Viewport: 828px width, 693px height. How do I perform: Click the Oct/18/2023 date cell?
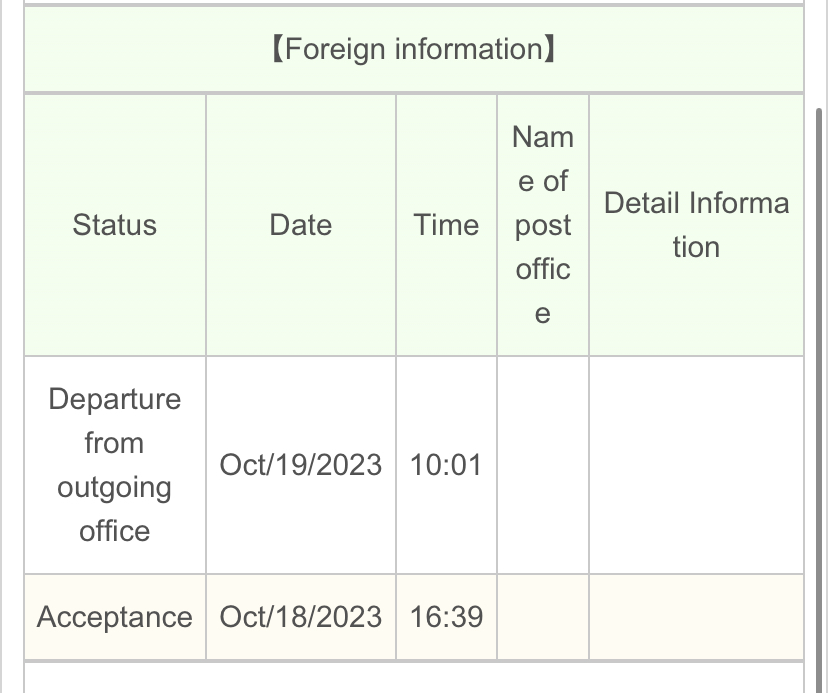(300, 617)
